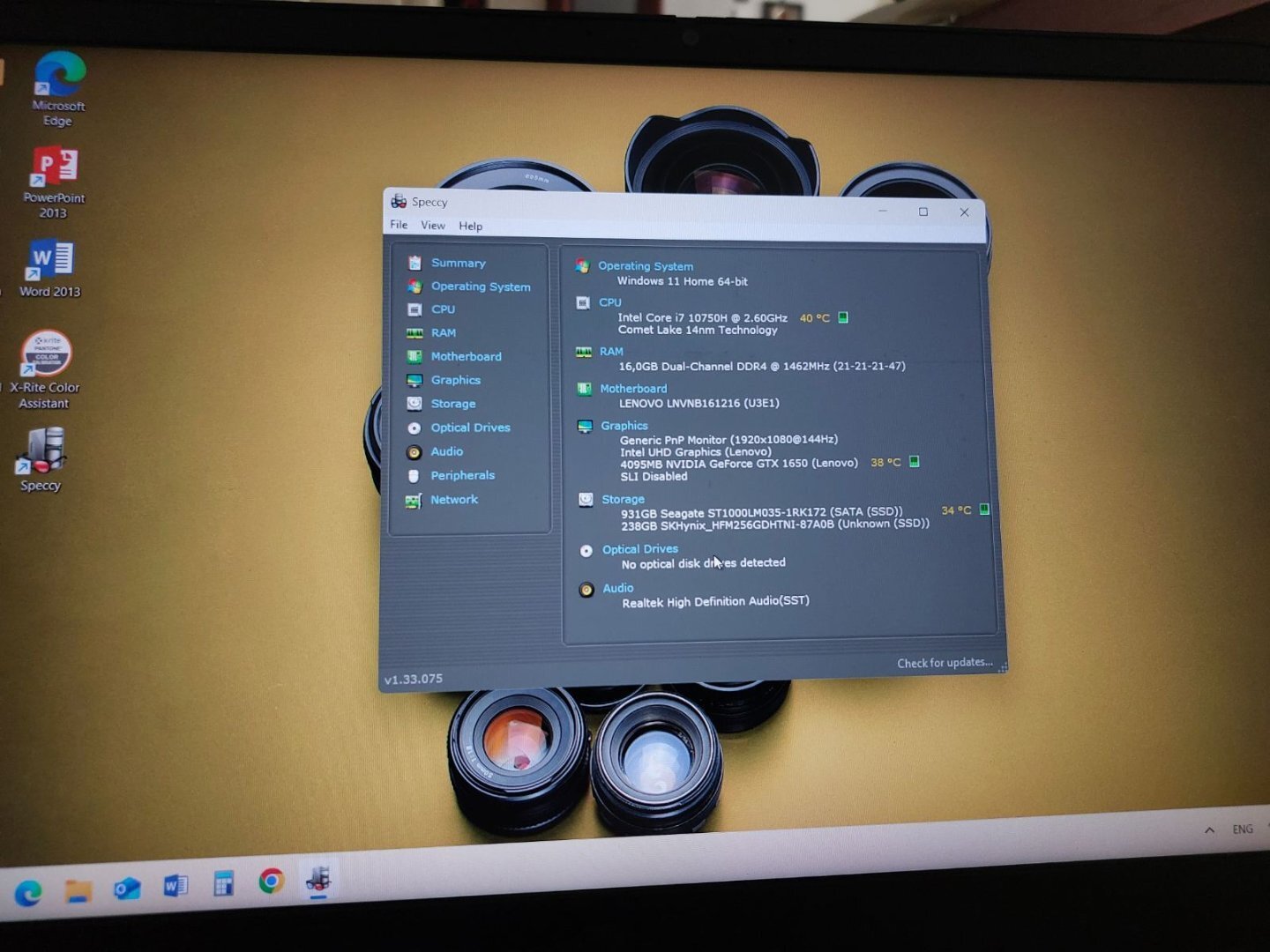Image resolution: width=1270 pixels, height=952 pixels.
Task: Open Outlook from the taskbar
Action: tap(127, 888)
